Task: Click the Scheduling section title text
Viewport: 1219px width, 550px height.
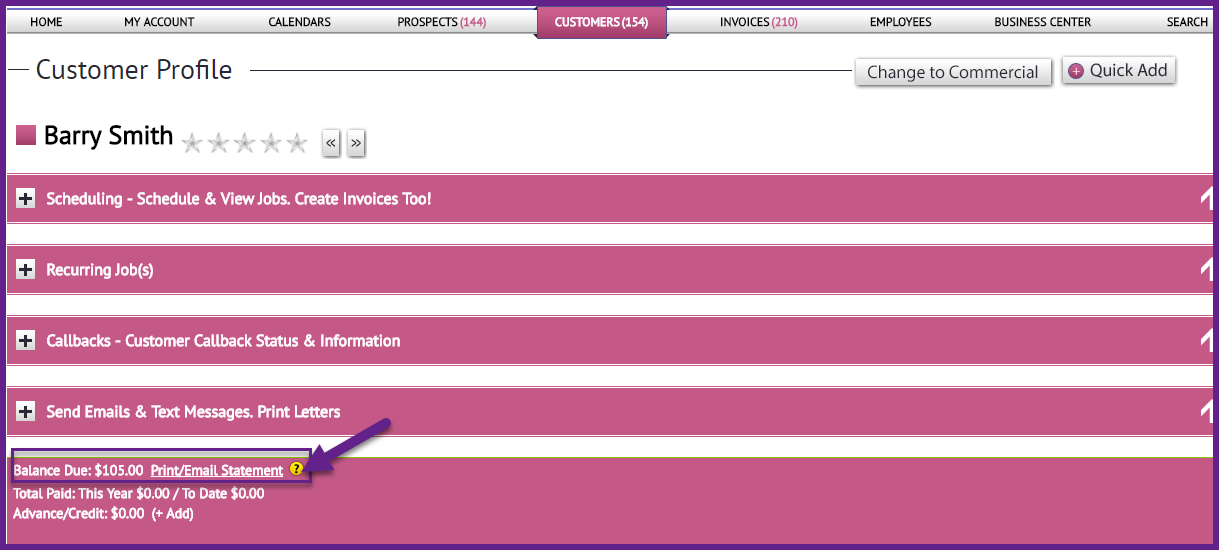Action: [239, 199]
